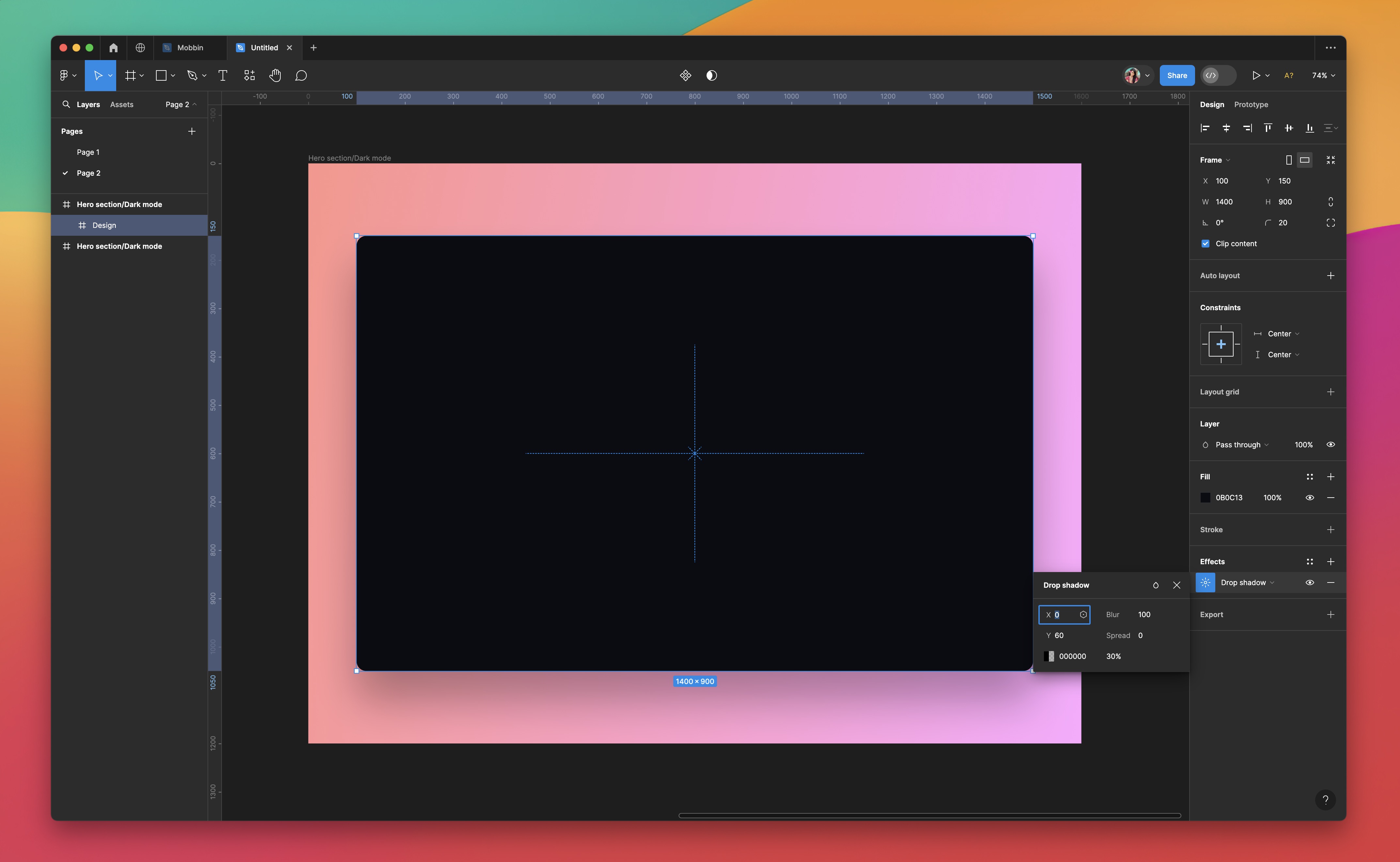Viewport: 1400px width, 862px height.
Task: Switch to the Prototype tab
Action: [x=1251, y=104]
